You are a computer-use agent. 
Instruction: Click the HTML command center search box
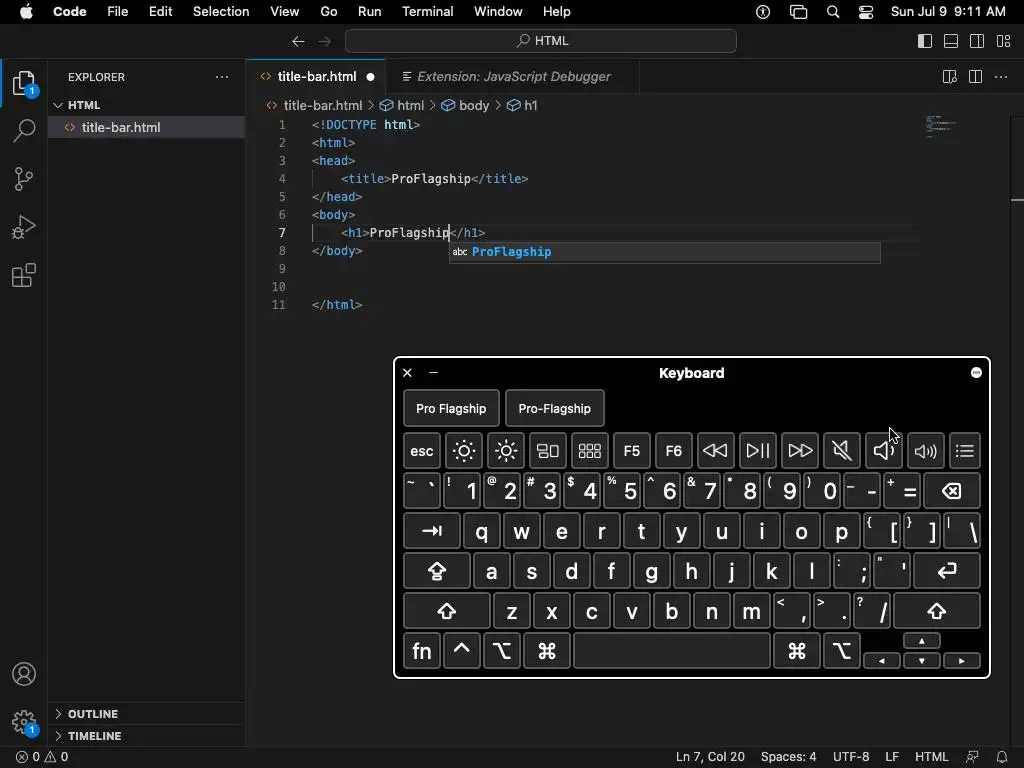point(541,41)
